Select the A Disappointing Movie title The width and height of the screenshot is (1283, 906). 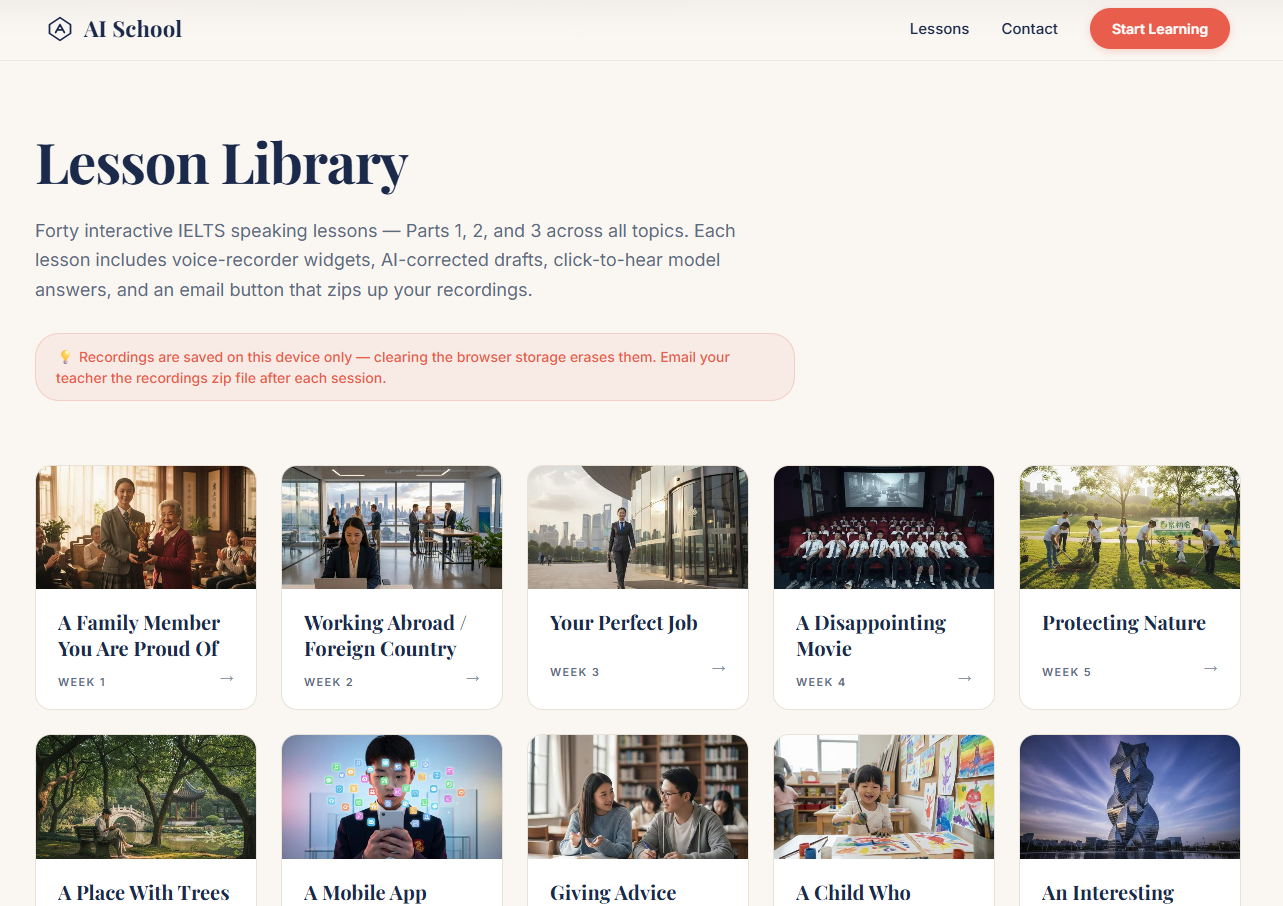(x=871, y=636)
